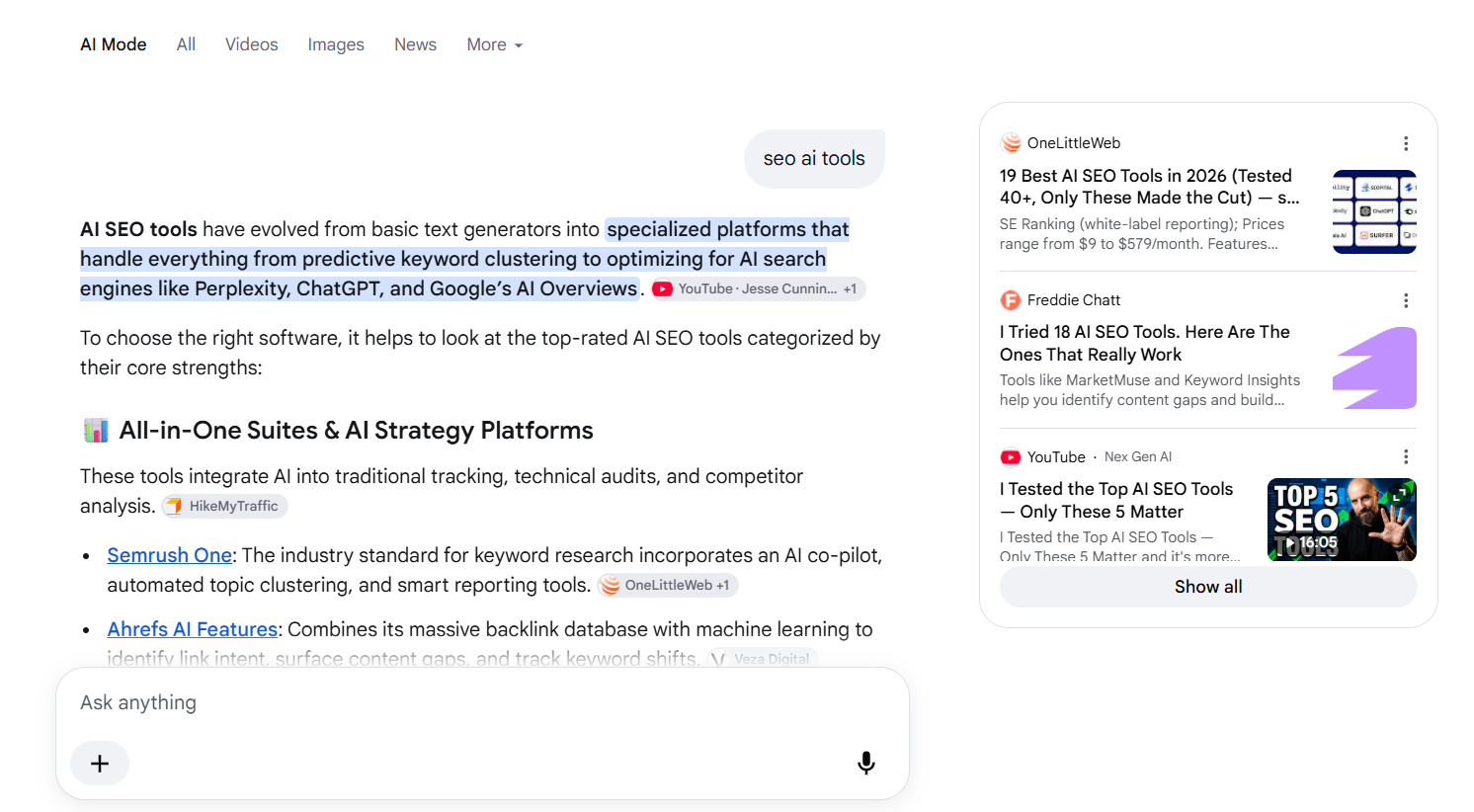Play the Top 5 SEO Tools video thumbnail
Image resolution: width=1474 pixels, height=812 pixels.
1342,520
